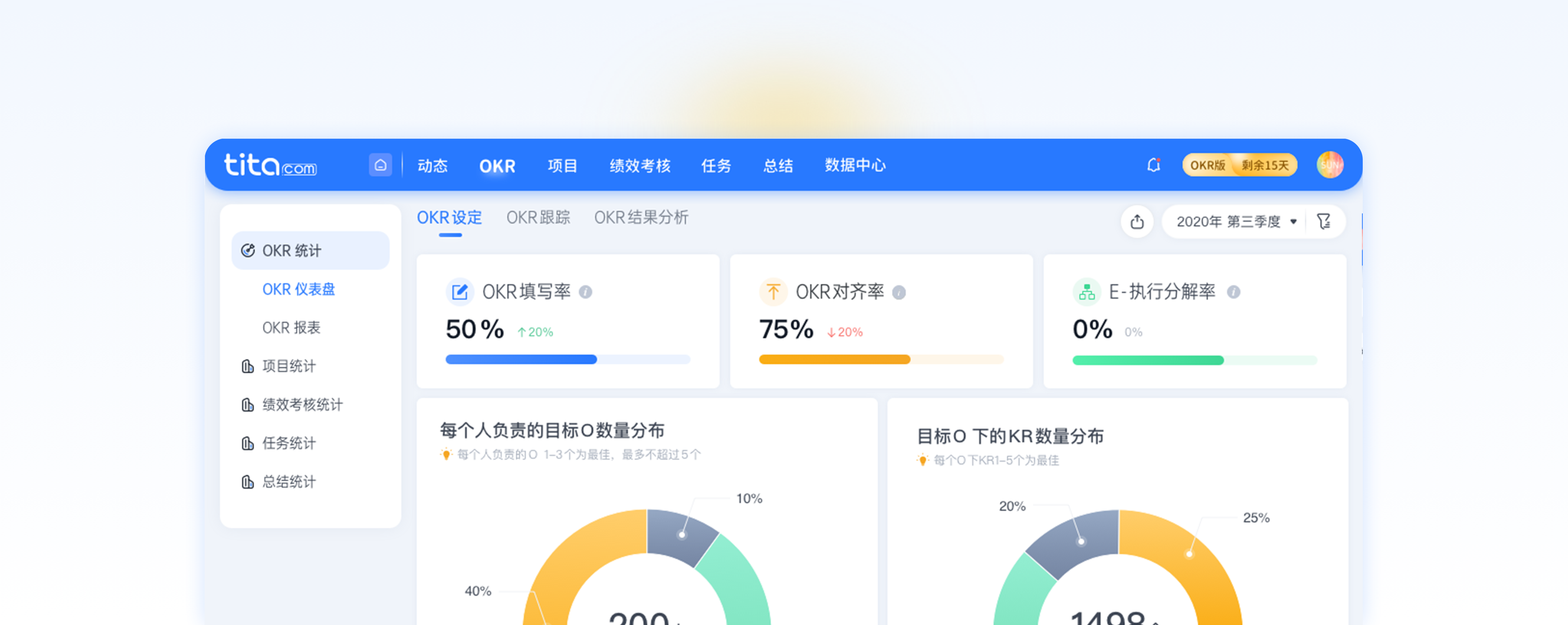Viewport: 1568px width, 625px height.
Task: Click the home icon in the navigation bar
Action: coord(380,164)
